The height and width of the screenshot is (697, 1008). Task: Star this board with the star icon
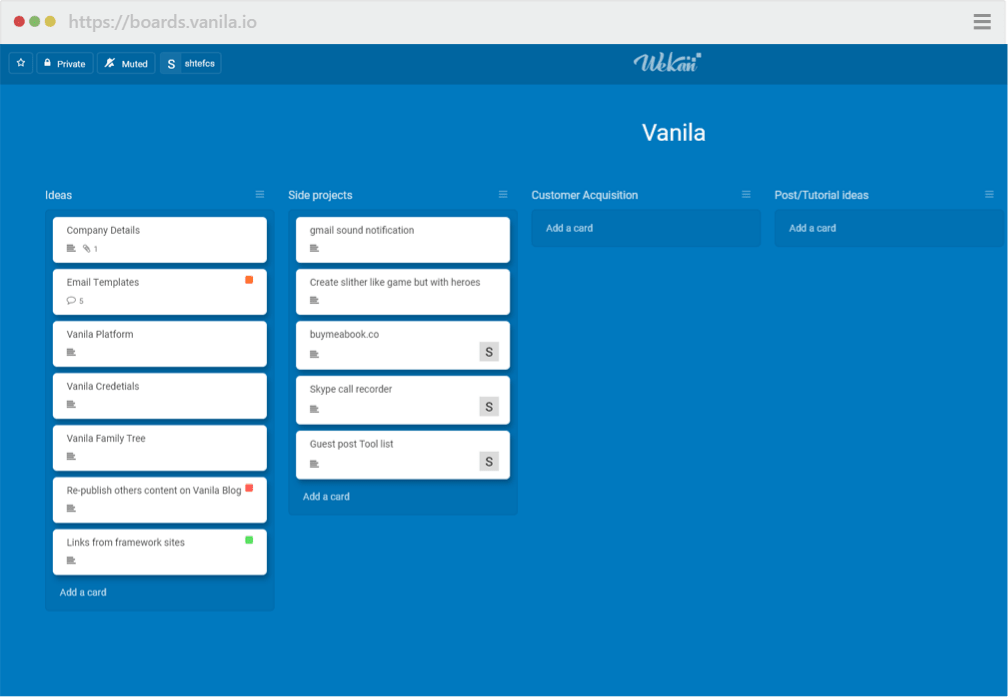point(21,63)
